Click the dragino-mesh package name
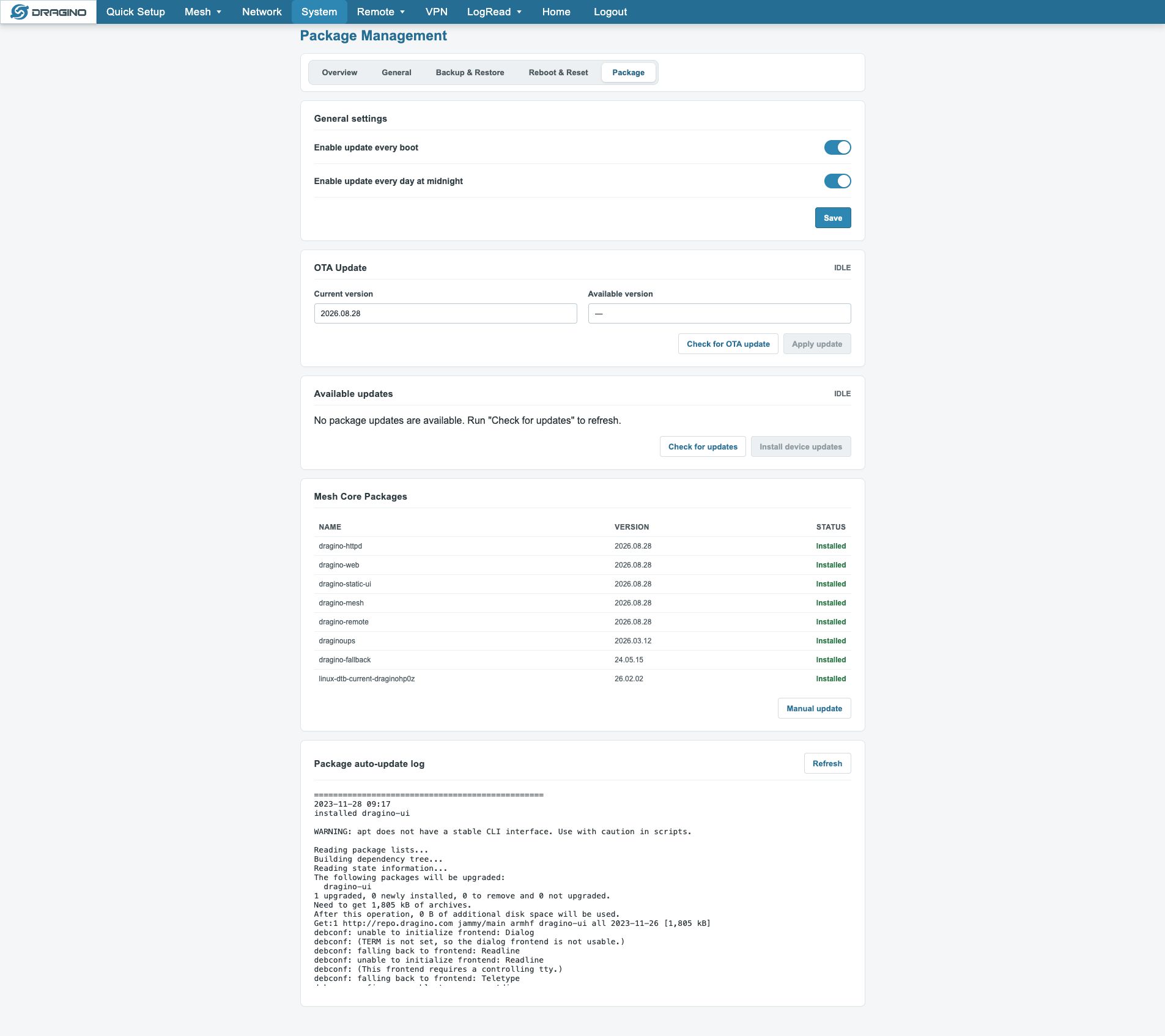The image size is (1165, 1036). click(341, 603)
